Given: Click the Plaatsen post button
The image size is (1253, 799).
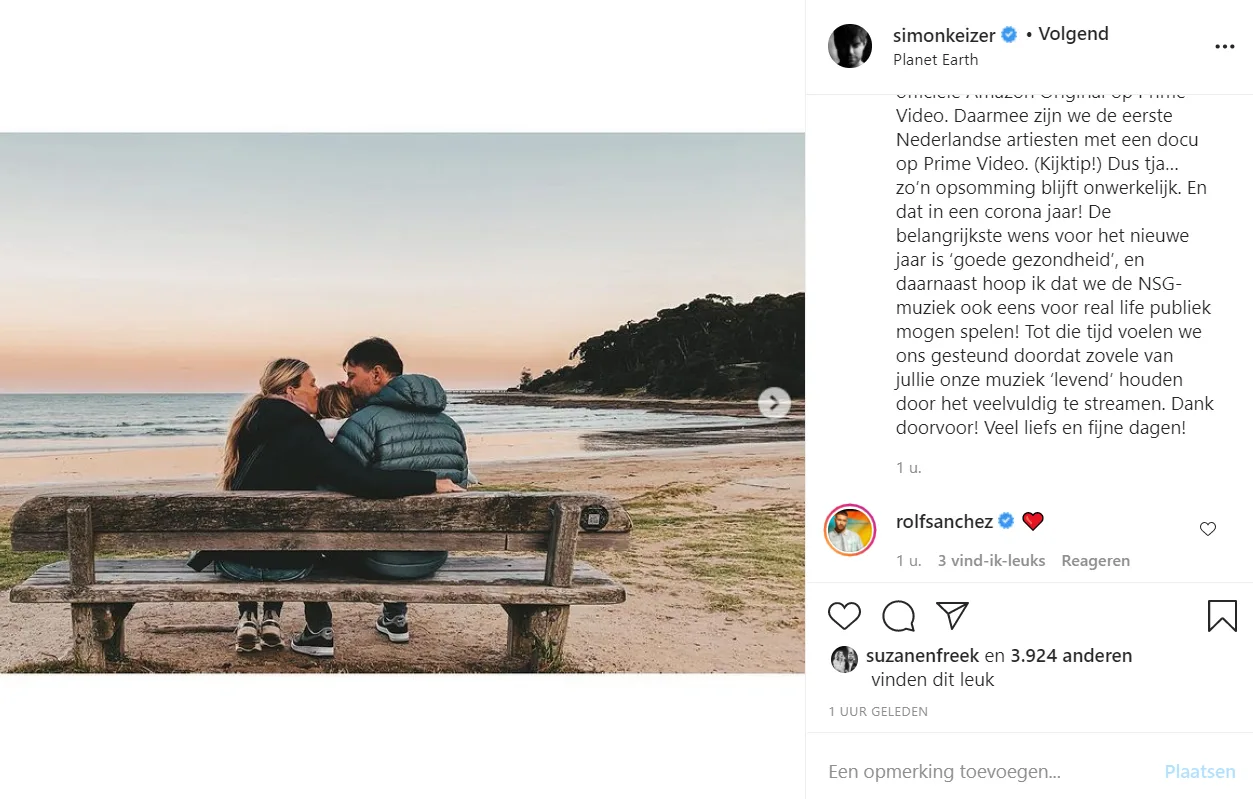Looking at the screenshot, I should click(x=1200, y=772).
